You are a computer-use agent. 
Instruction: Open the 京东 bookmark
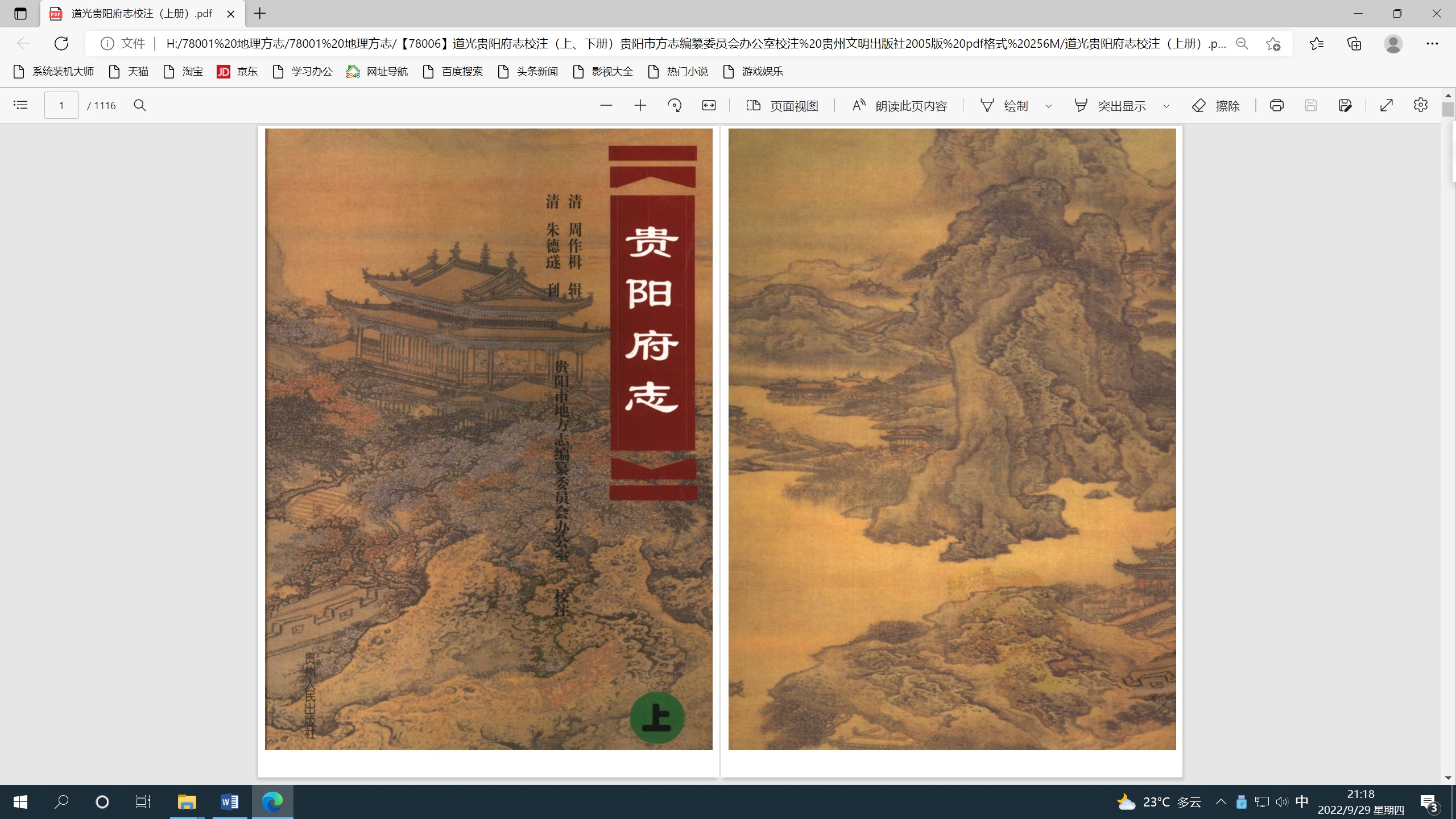tap(238, 72)
